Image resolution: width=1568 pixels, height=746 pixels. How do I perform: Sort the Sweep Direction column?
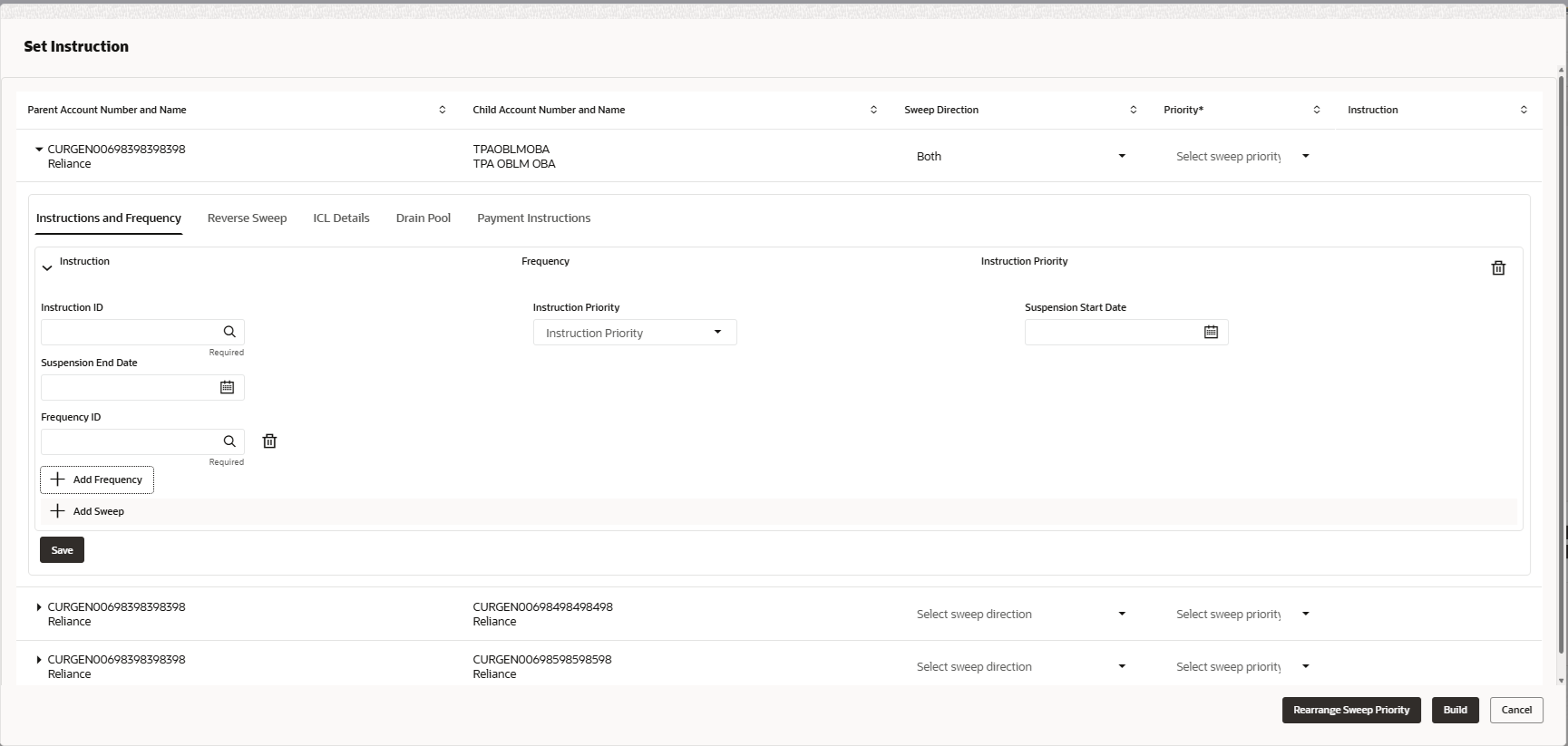(1133, 110)
